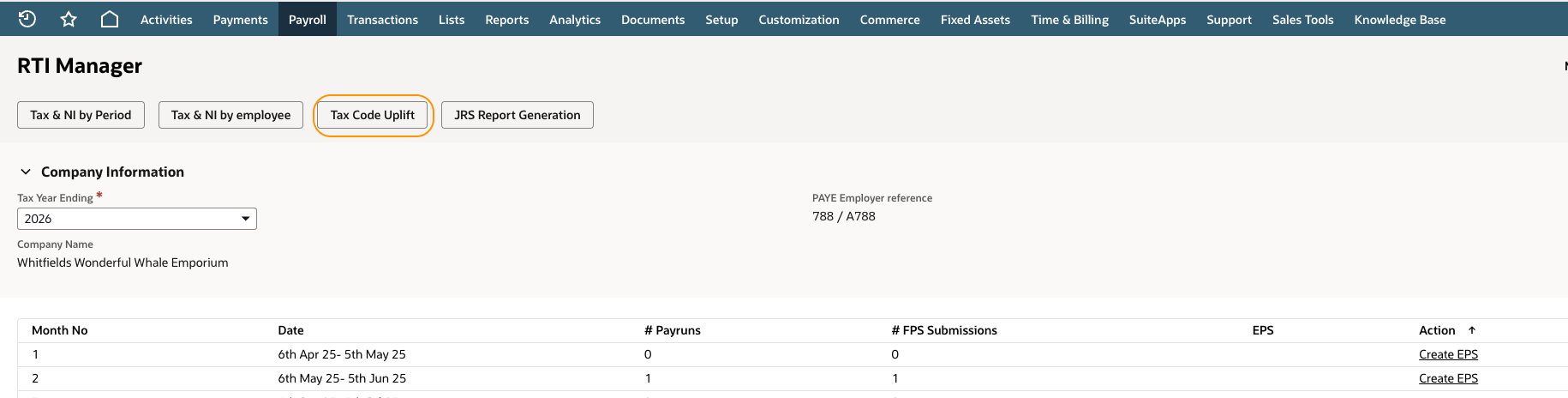Open the Customization menu
The image size is (1568, 398).
pos(799,19)
